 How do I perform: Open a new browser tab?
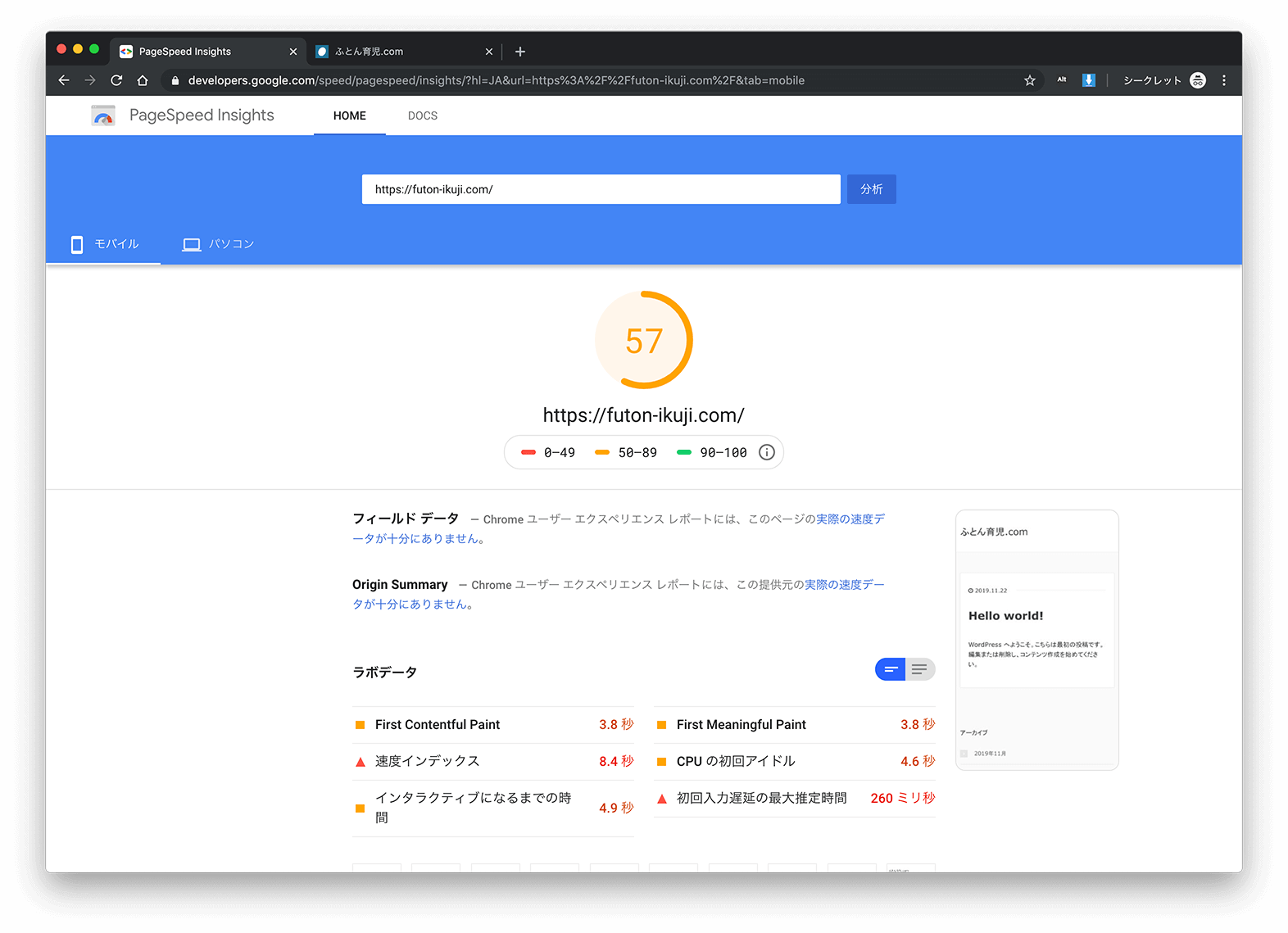click(520, 52)
